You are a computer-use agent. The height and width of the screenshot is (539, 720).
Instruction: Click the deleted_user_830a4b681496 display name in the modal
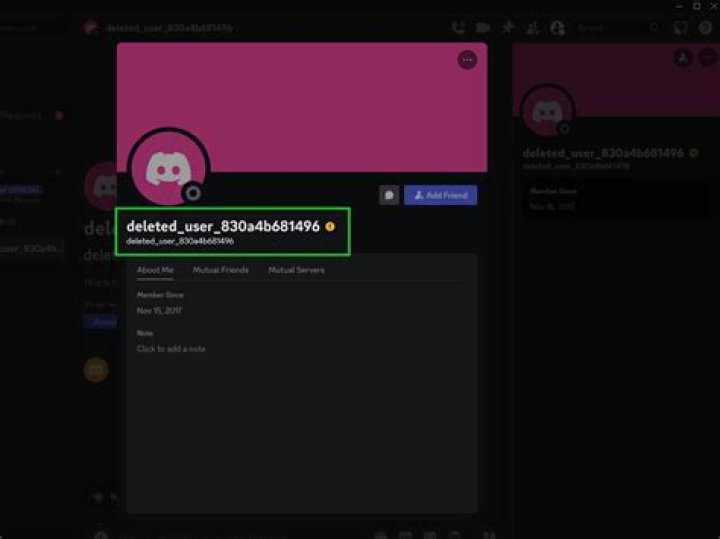(x=222, y=227)
